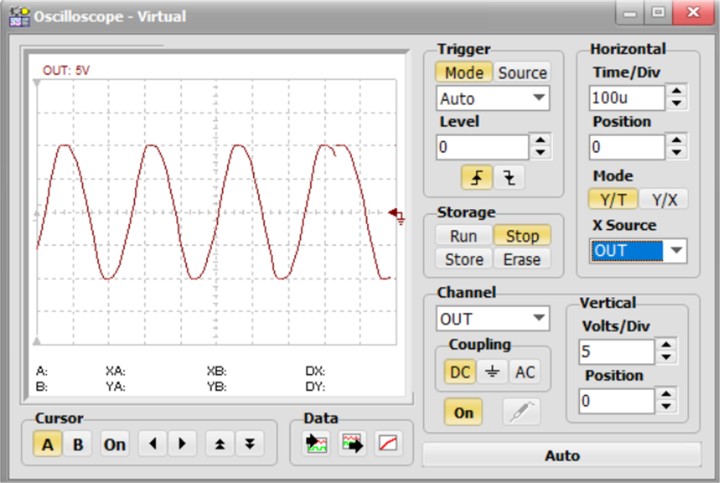Click the wide Auto button at the bottom
The width and height of the screenshot is (720, 483).
pyautogui.click(x=561, y=455)
